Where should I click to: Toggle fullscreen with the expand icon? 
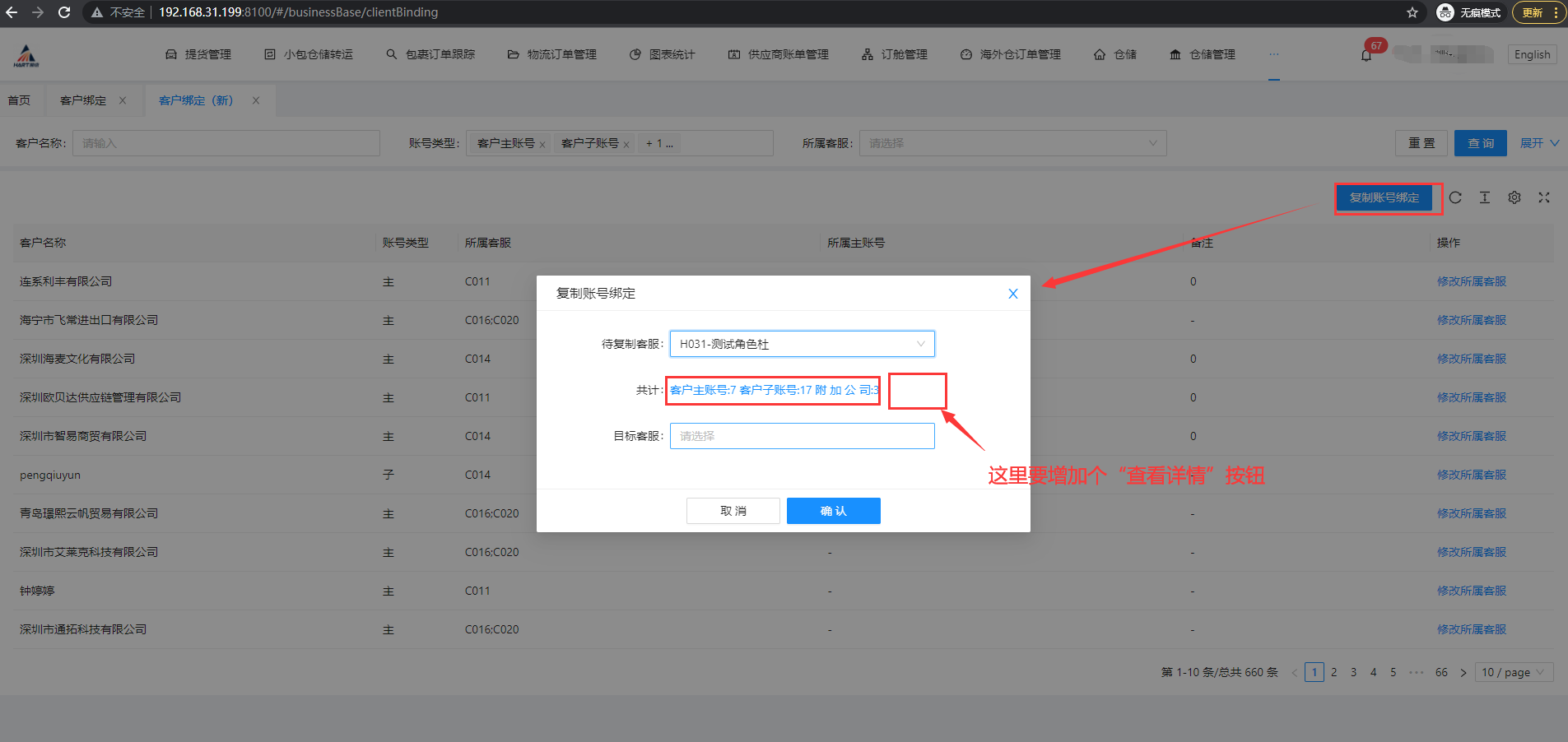click(x=1544, y=197)
